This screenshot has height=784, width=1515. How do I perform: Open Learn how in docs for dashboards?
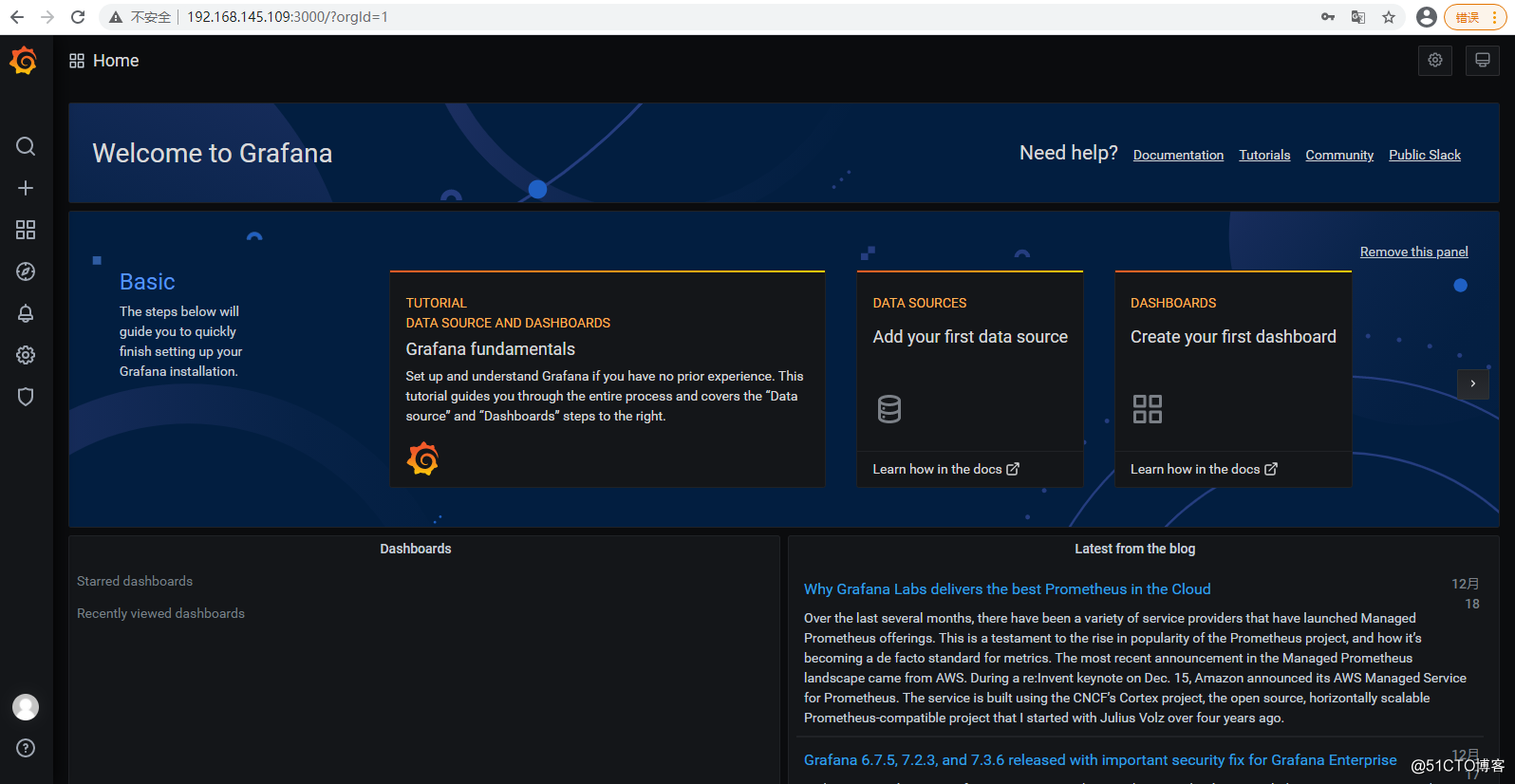click(x=1204, y=469)
